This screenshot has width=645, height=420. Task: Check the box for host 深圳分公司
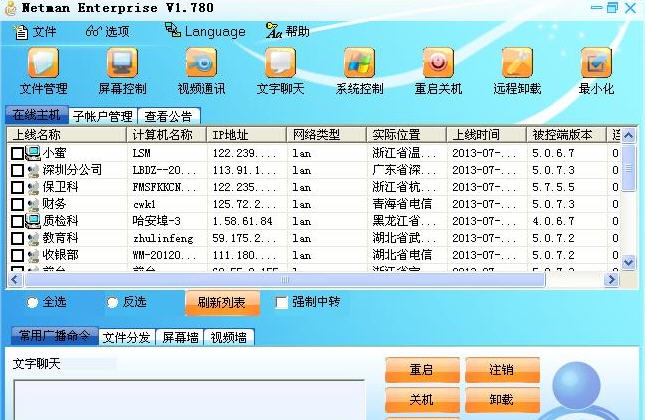[x=17, y=170]
